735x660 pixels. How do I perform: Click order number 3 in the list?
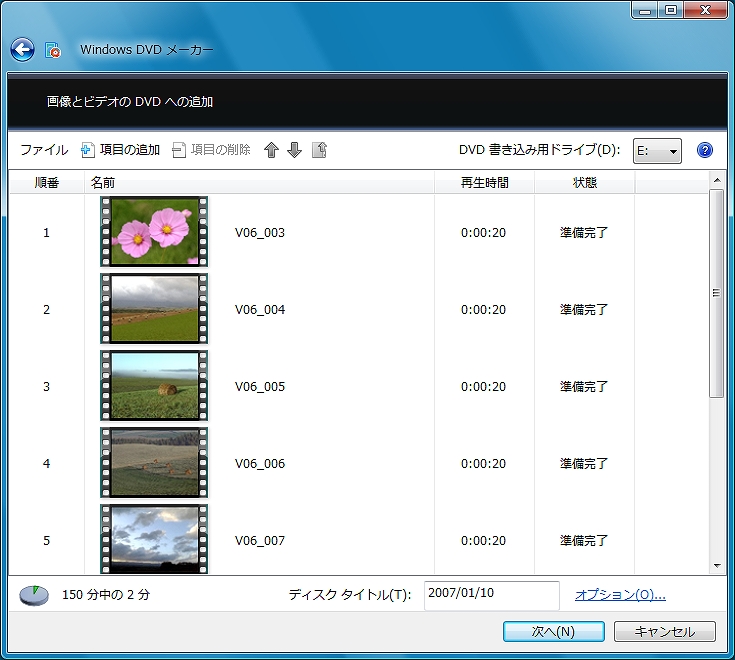pos(46,386)
